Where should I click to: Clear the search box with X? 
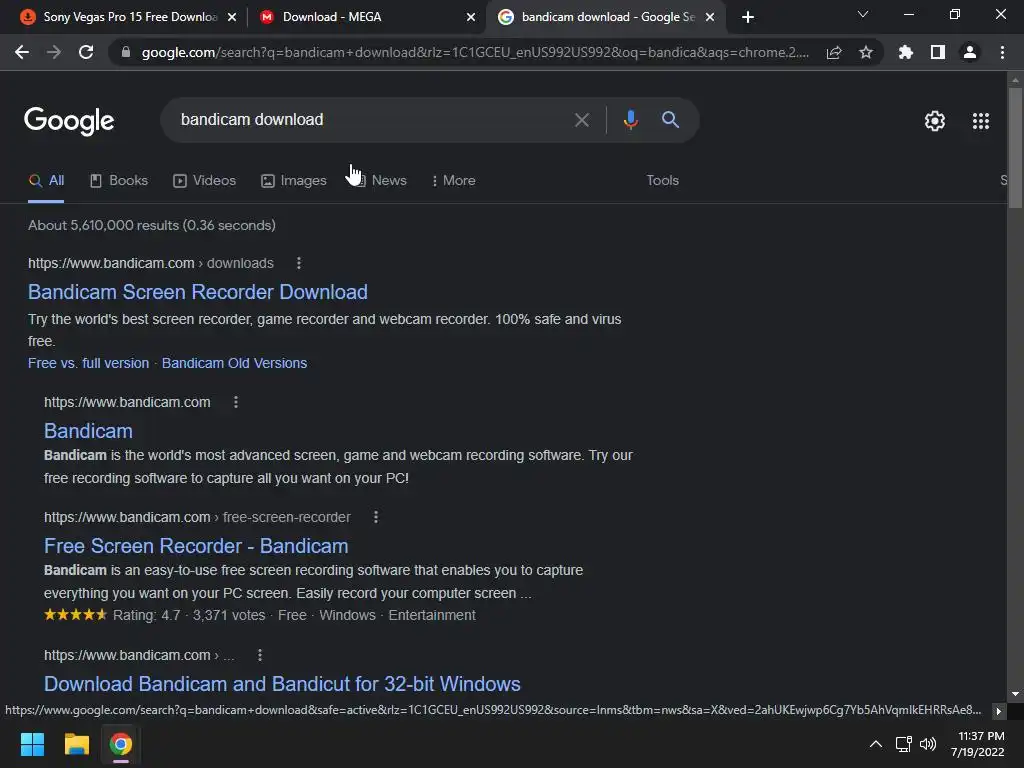(581, 120)
